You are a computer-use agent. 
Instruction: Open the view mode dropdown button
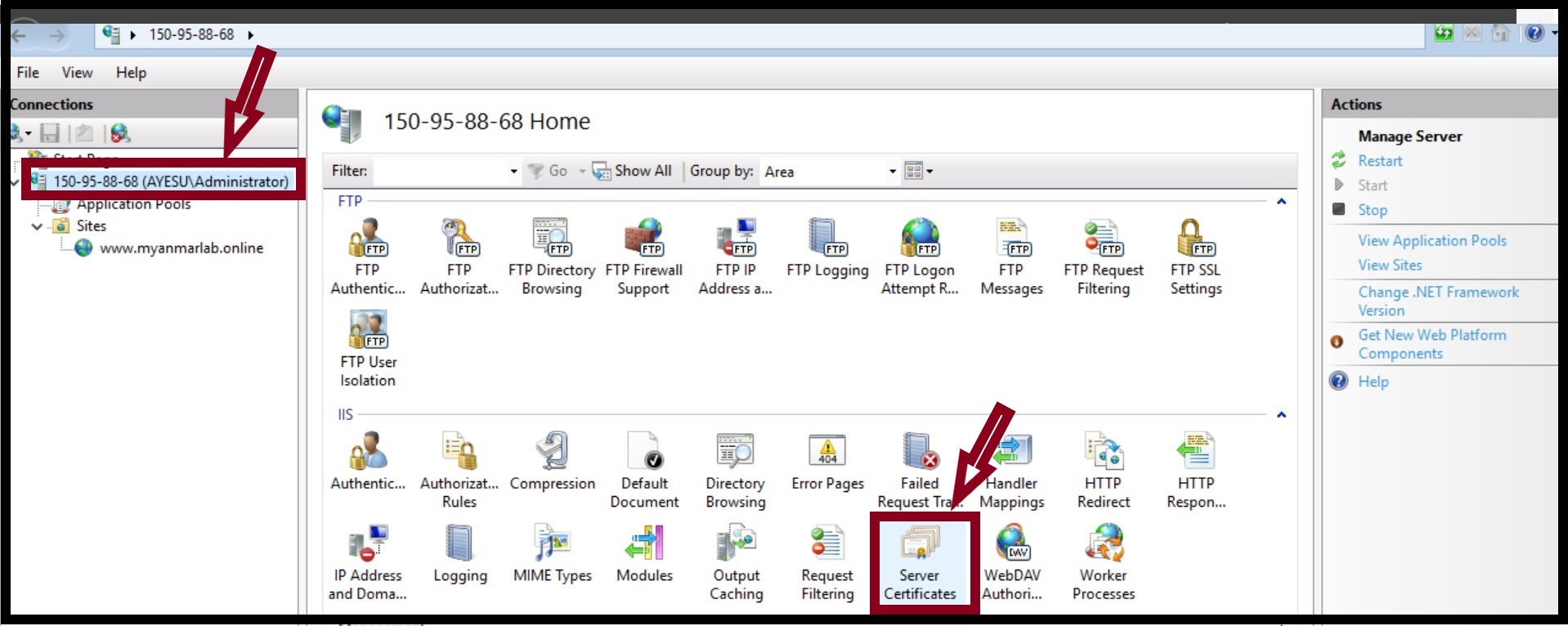click(919, 171)
